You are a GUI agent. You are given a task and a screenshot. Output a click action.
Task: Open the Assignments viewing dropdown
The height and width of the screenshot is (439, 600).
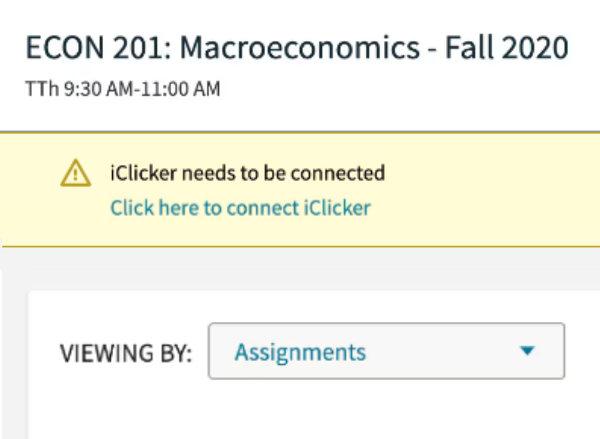click(386, 351)
